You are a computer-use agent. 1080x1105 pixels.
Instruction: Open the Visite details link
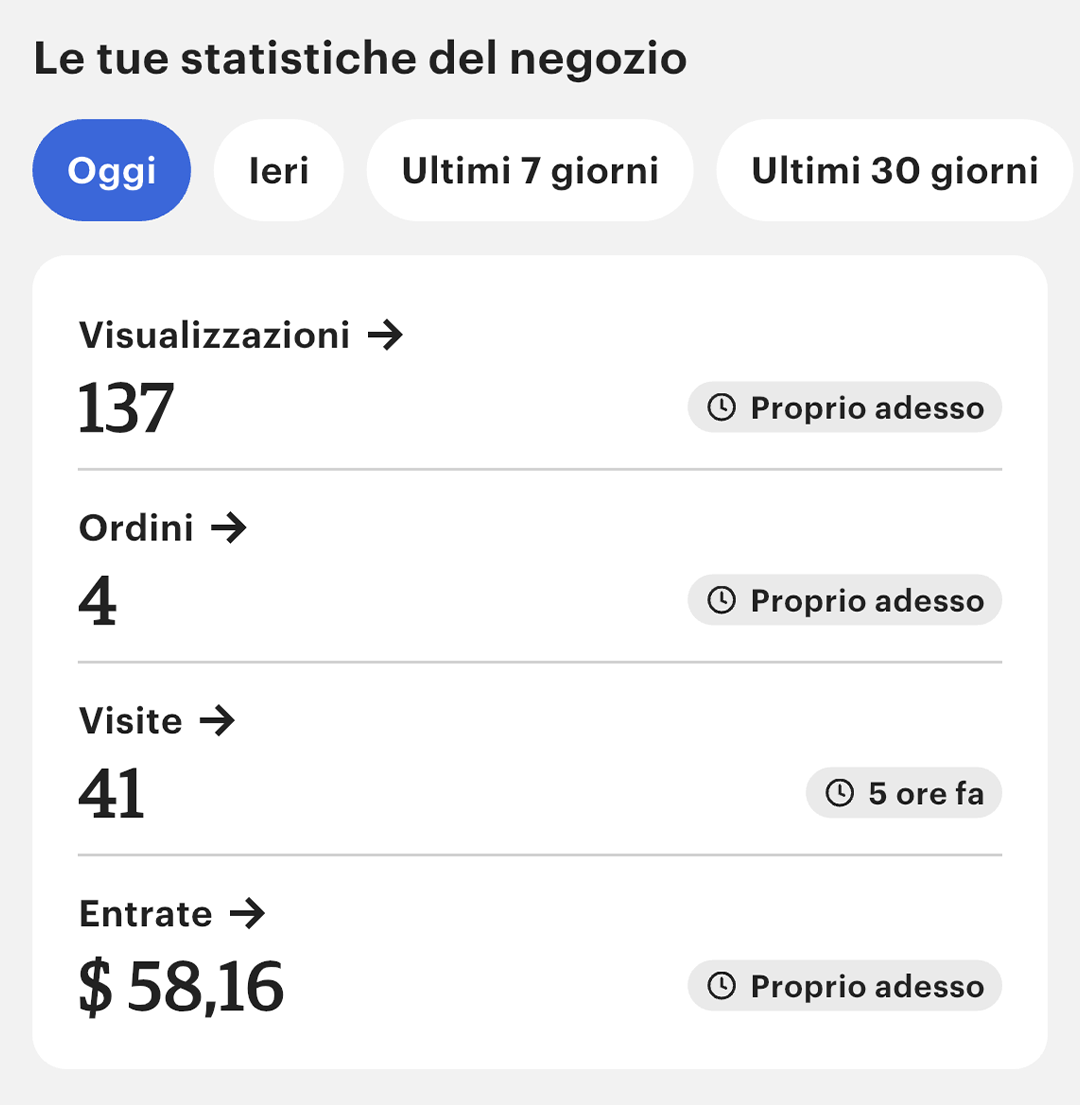pos(157,720)
